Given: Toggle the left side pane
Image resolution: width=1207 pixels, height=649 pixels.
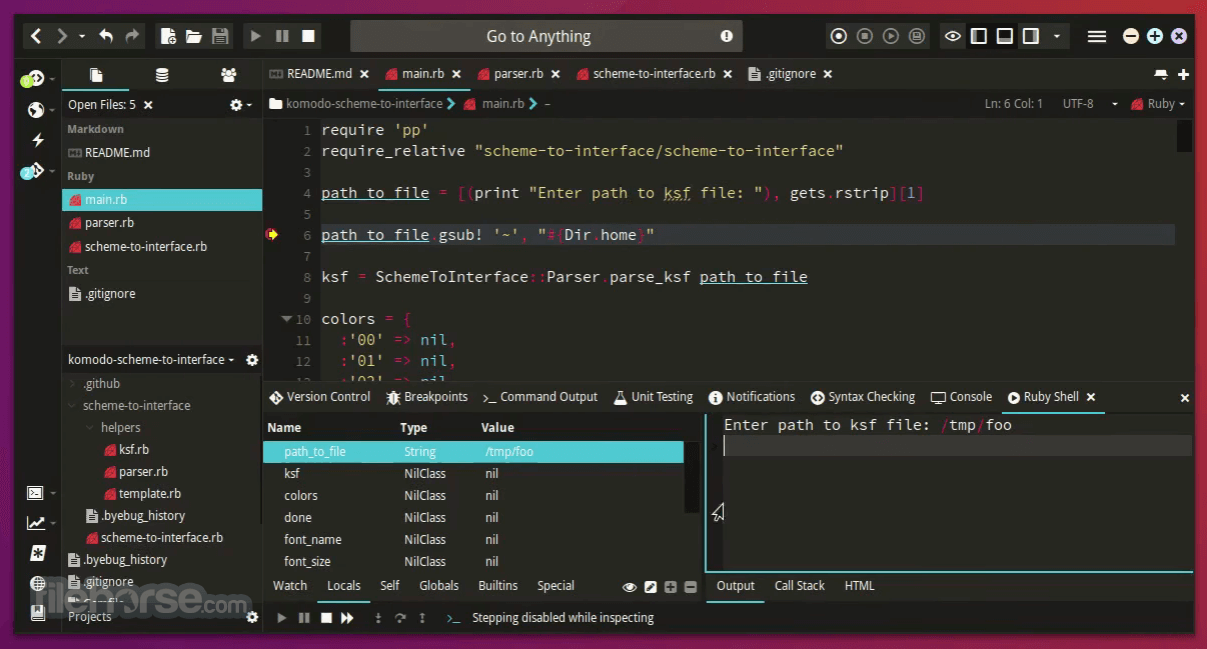Looking at the screenshot, I should (979, 36).
